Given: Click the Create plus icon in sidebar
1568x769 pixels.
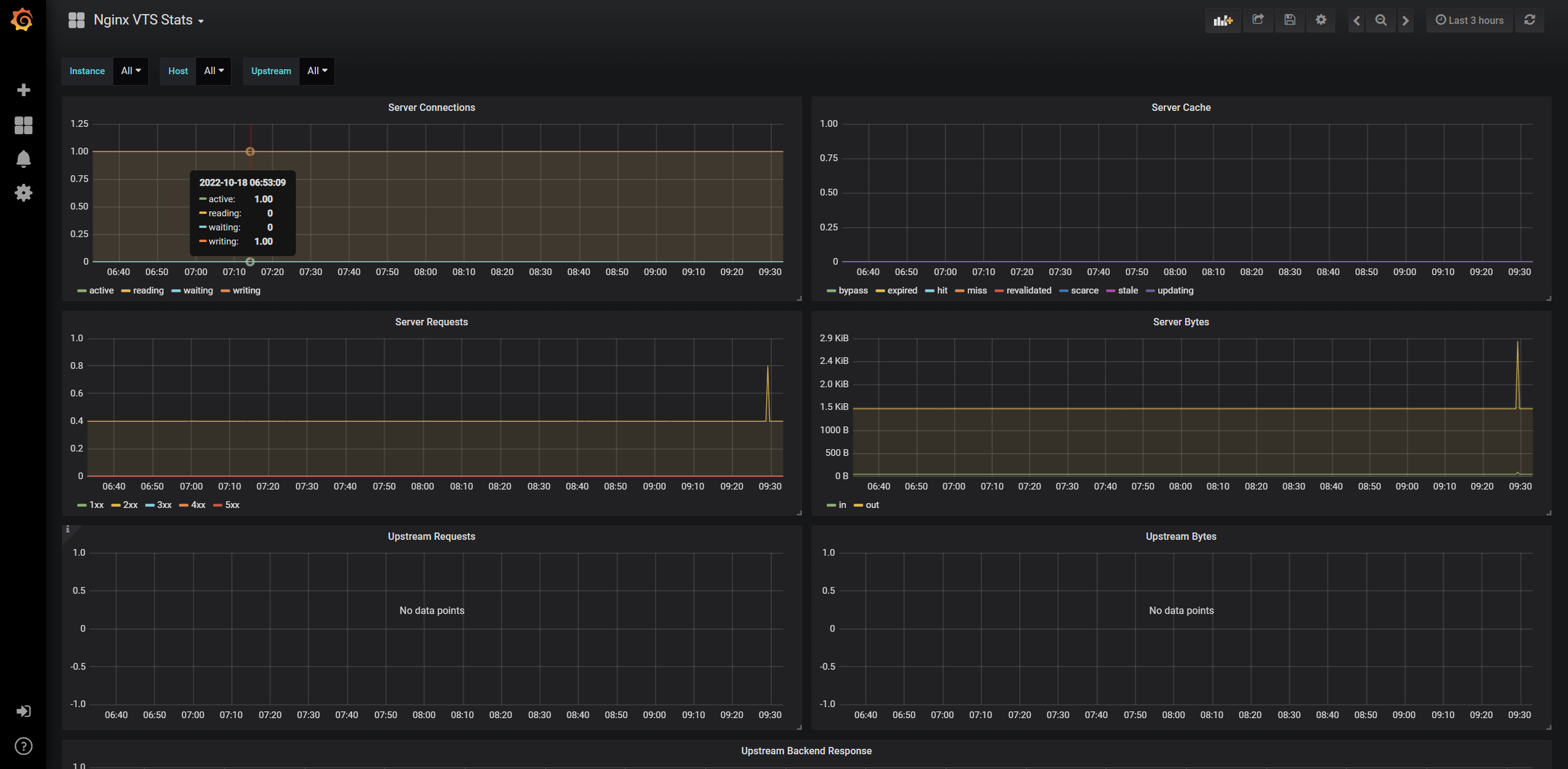Looking at the screenshot, I should [23, 90].
